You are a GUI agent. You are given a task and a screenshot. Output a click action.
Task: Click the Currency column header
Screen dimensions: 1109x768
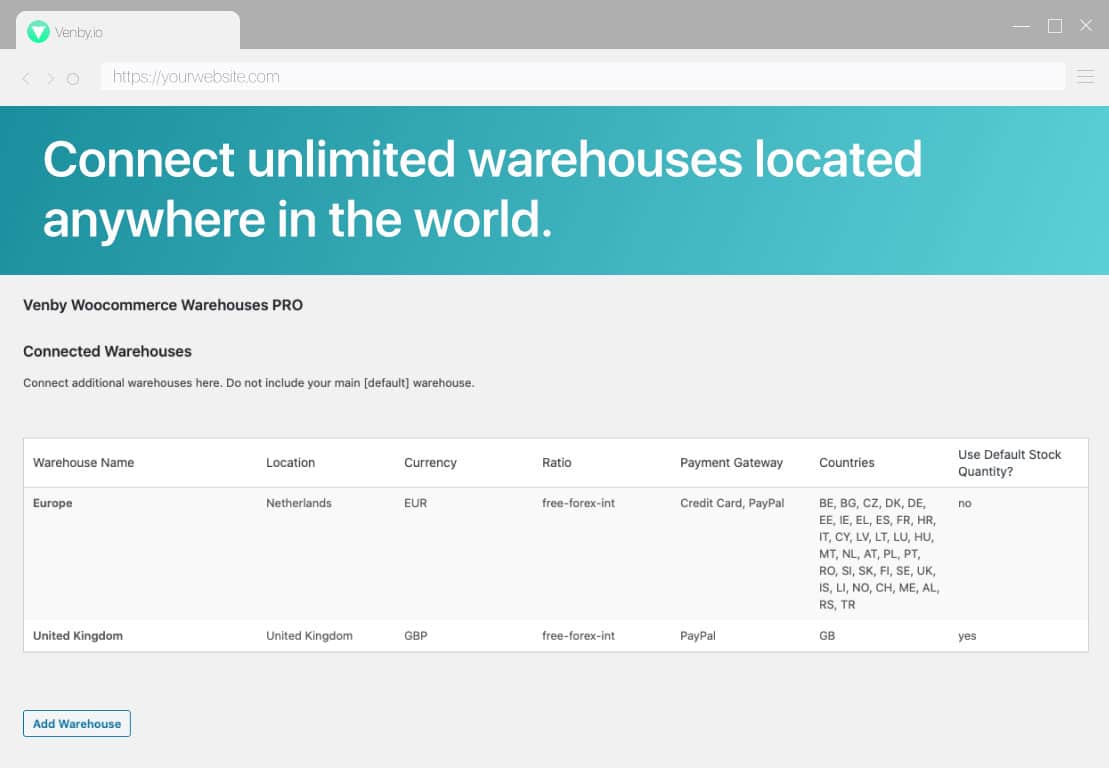point(430,462)
